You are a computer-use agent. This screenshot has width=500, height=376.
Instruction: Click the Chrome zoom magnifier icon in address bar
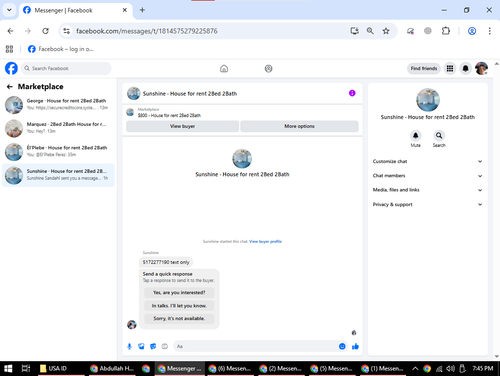coord(370,31)
